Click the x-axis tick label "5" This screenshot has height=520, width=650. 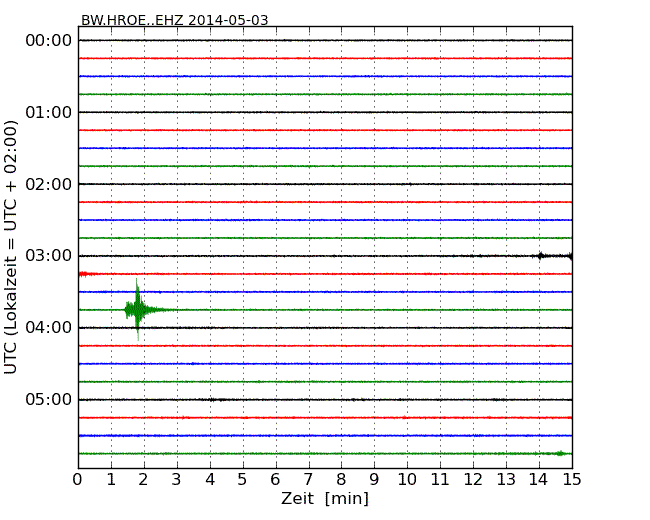pyautogui.click(x=242, y=480)
